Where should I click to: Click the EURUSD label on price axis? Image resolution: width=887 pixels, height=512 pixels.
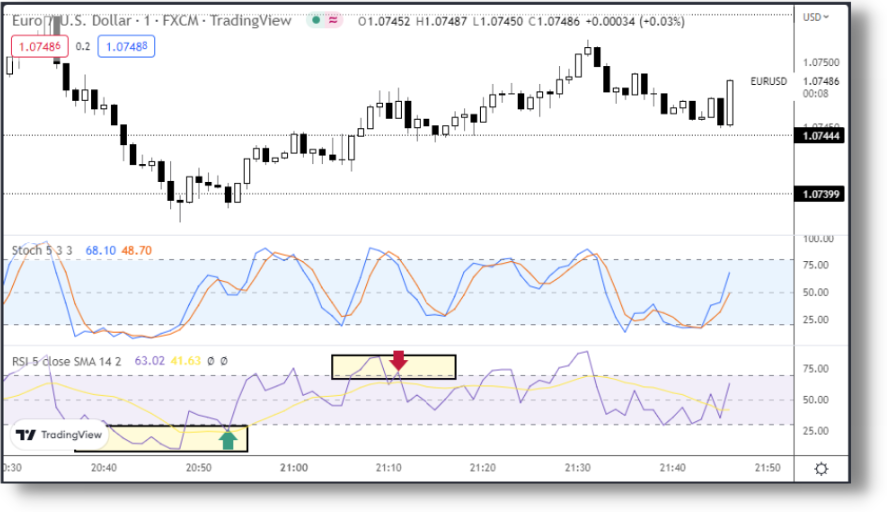pyautogui.click(x=768, y=81)
